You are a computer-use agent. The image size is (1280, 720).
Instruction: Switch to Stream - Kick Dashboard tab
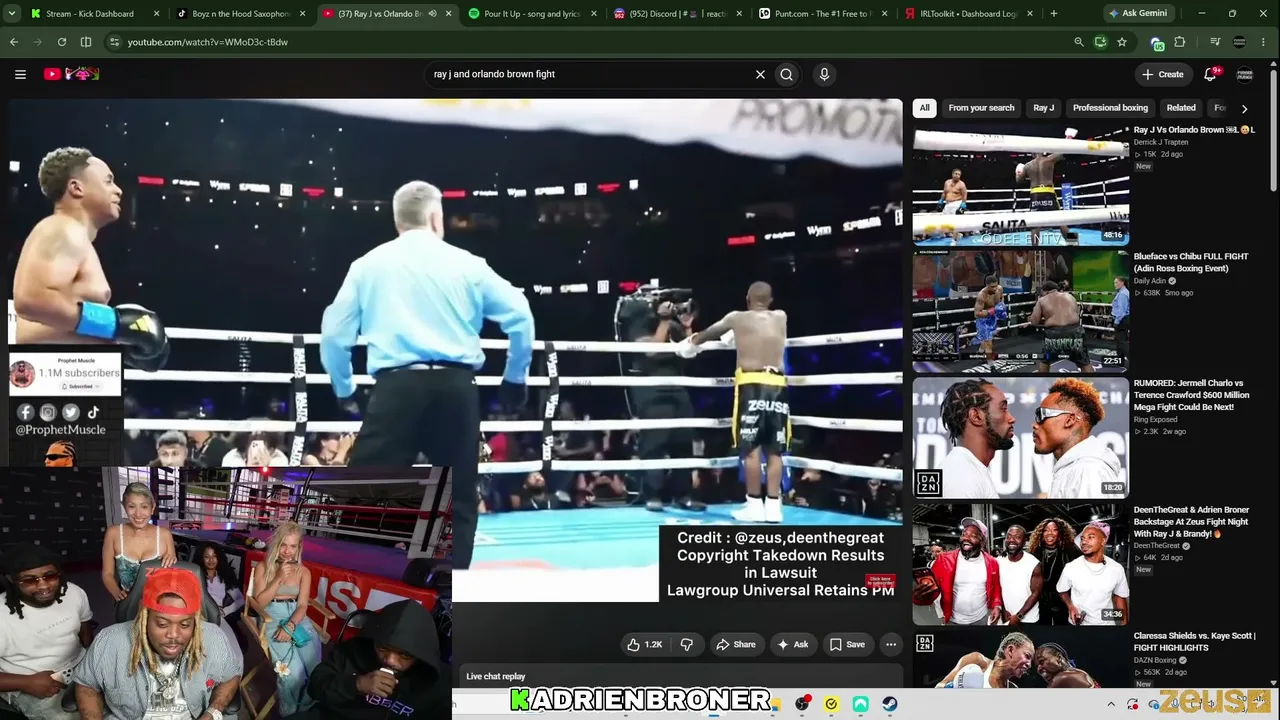[x=90, y=14]
